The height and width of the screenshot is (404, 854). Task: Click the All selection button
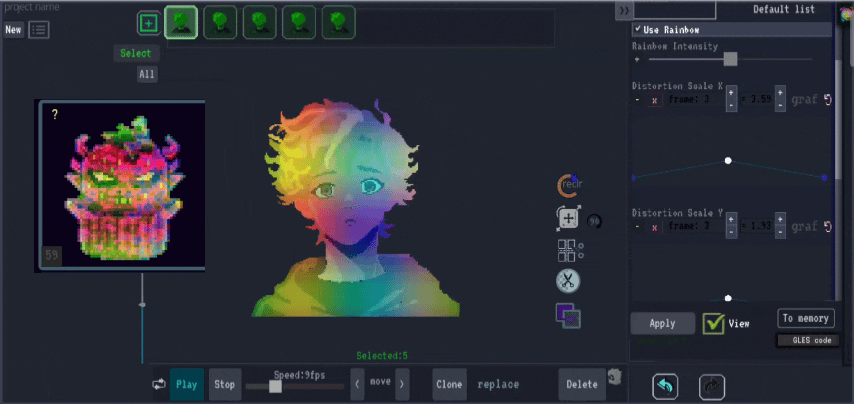coord(147,74)
